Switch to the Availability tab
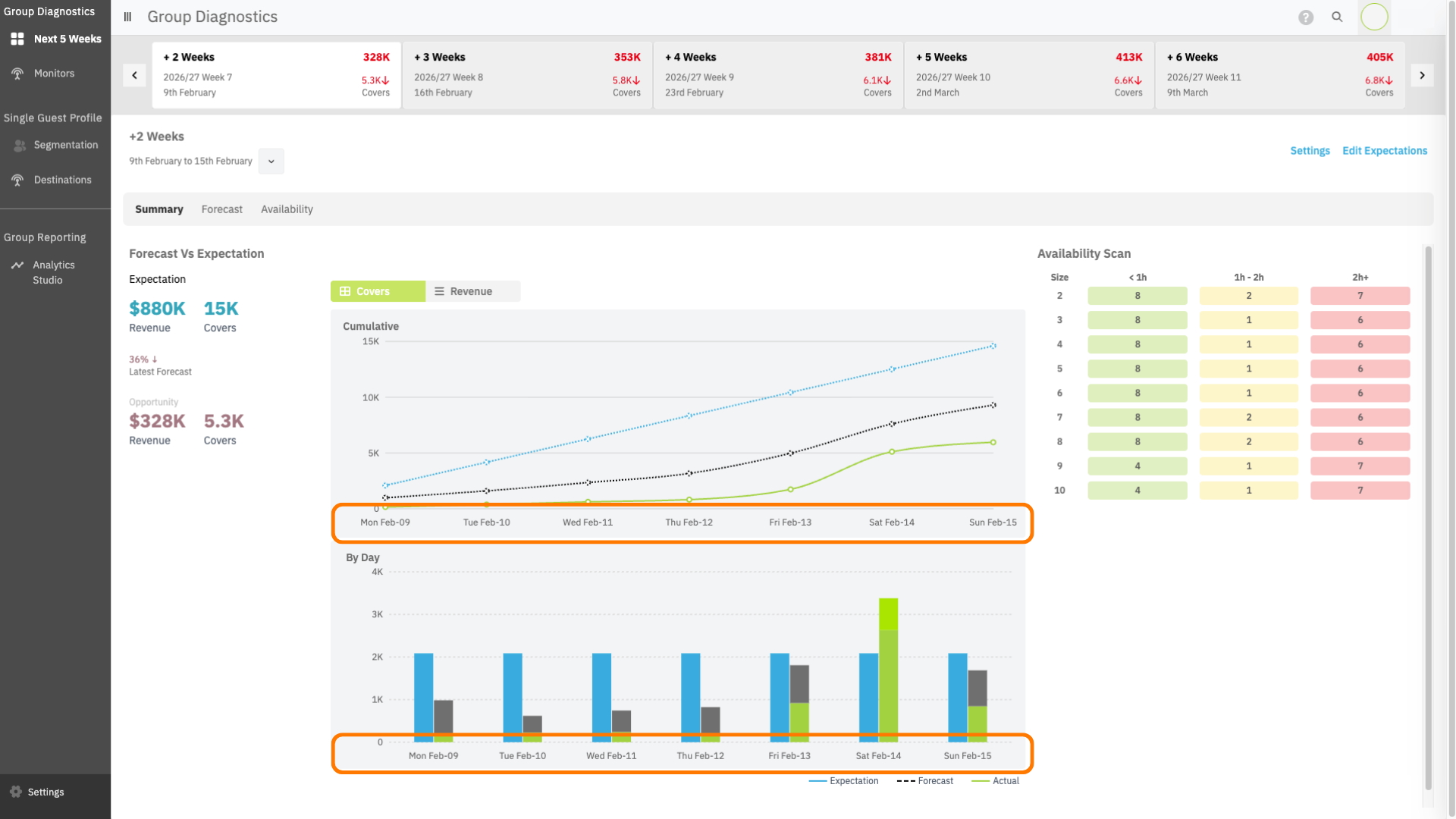Image resolution: width=1456 pixels, height=819 pixels. click(x=287, y=209)
